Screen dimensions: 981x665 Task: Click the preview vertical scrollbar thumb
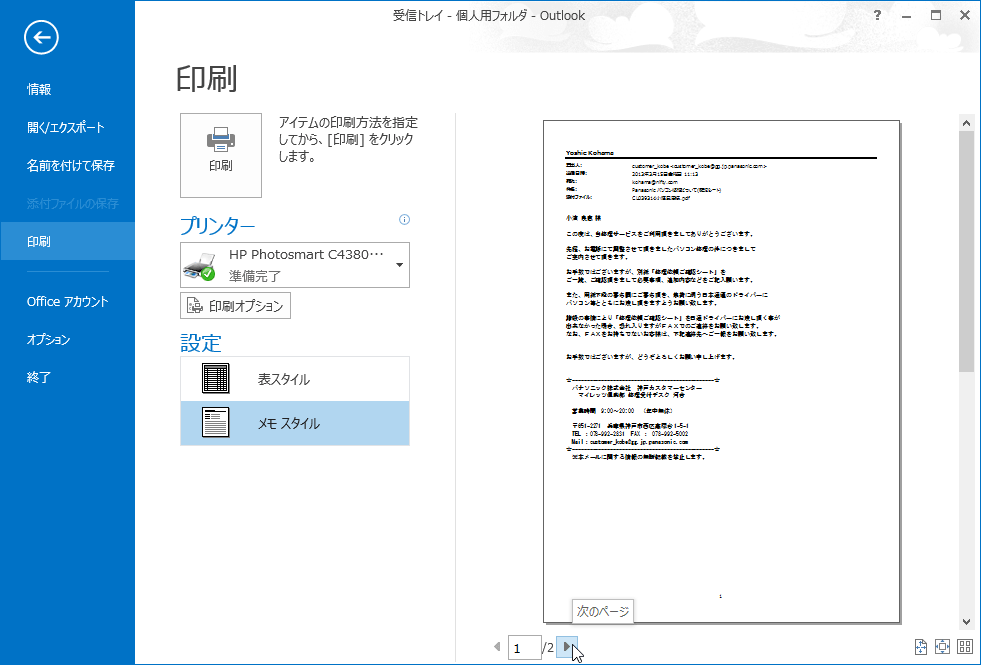(x=966, y=251)
